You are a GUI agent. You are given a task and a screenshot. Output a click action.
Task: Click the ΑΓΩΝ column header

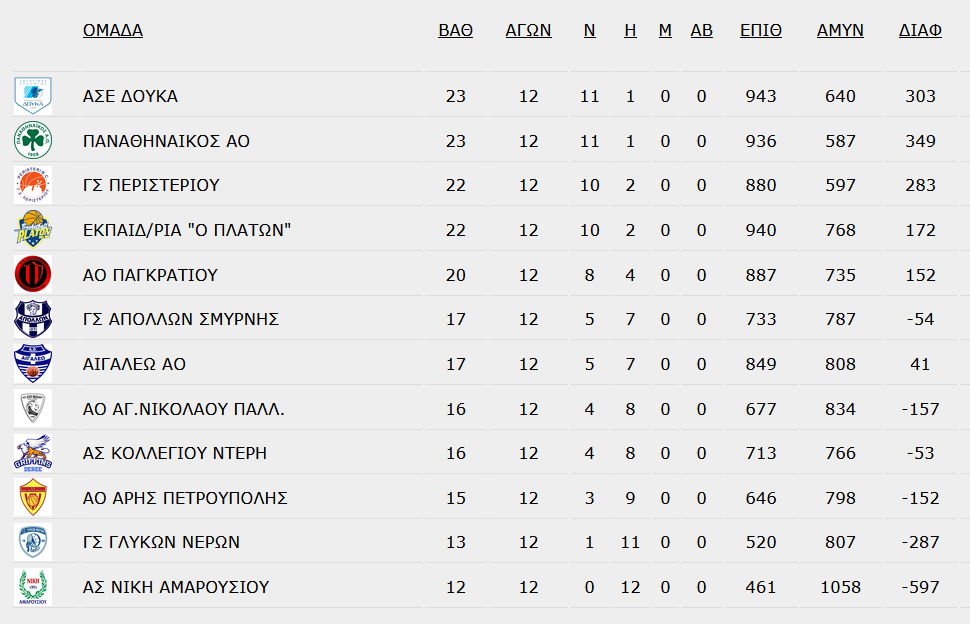528,30
